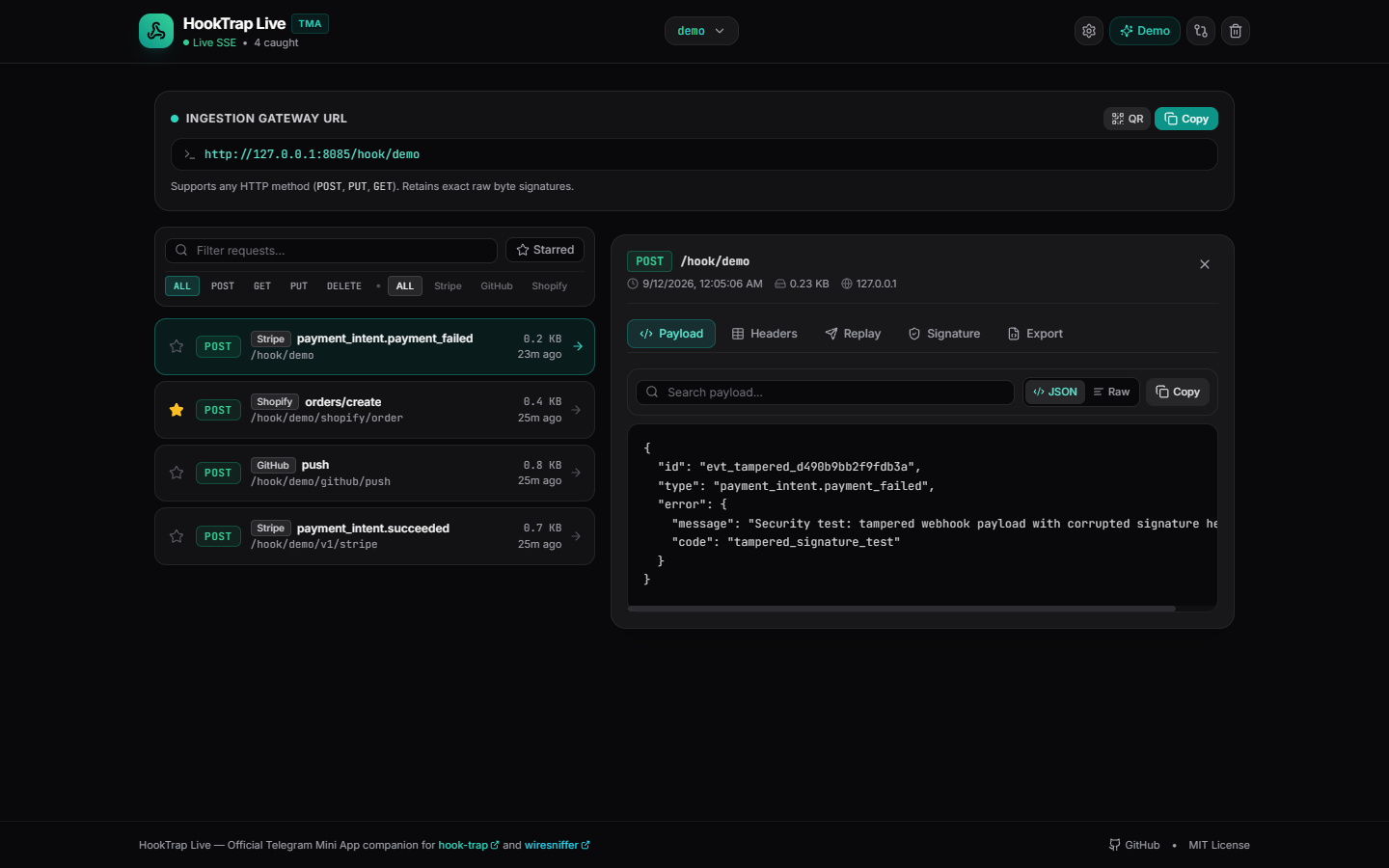This screenshot has height=868, width=1389.
Task: Filter requests by GitHub source
Action: [x=497, y=286]
